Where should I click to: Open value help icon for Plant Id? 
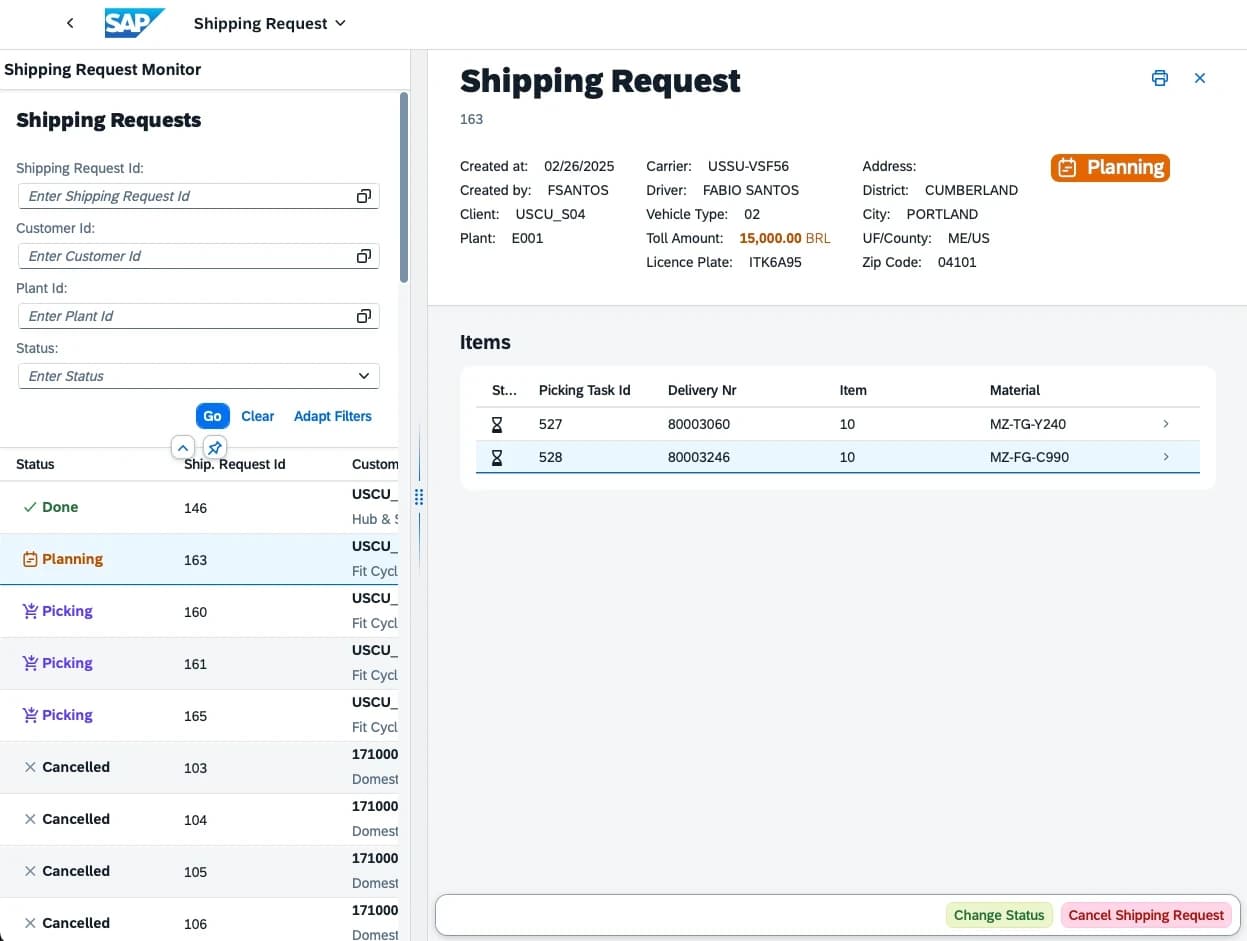click(363, 316)
